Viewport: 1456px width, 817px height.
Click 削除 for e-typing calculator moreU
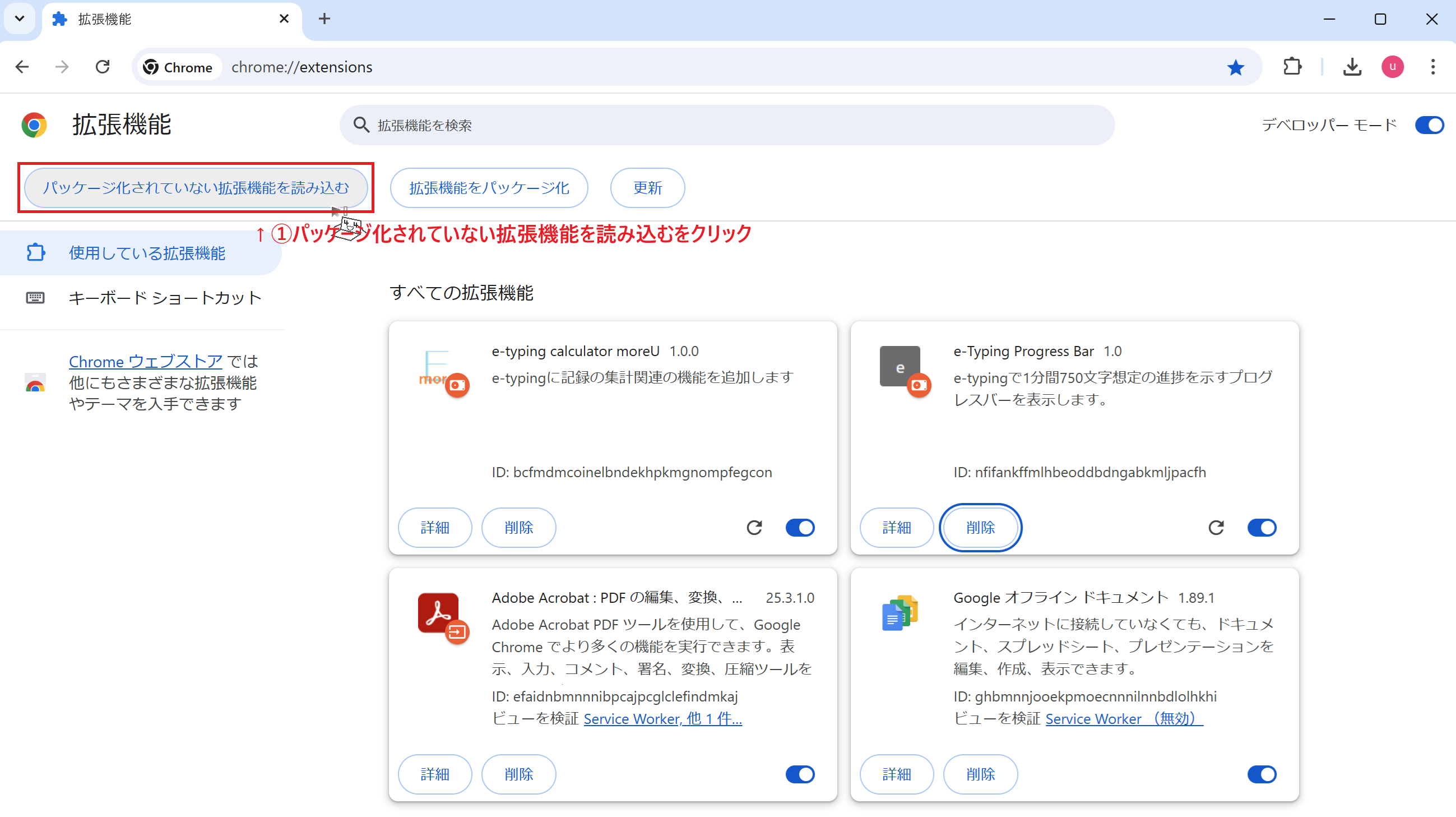coord(519,528)
